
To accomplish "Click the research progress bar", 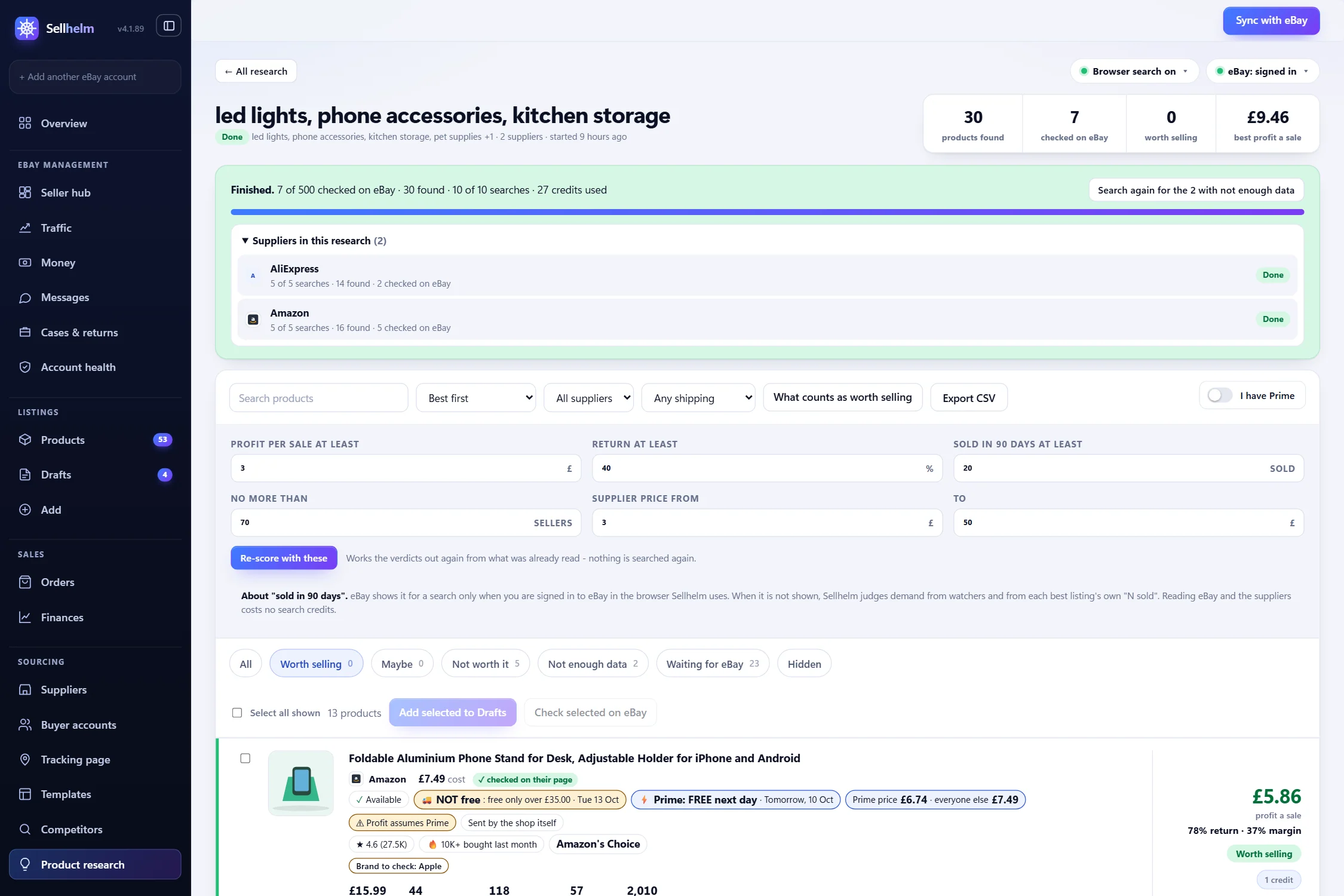I will click(767, 212).
